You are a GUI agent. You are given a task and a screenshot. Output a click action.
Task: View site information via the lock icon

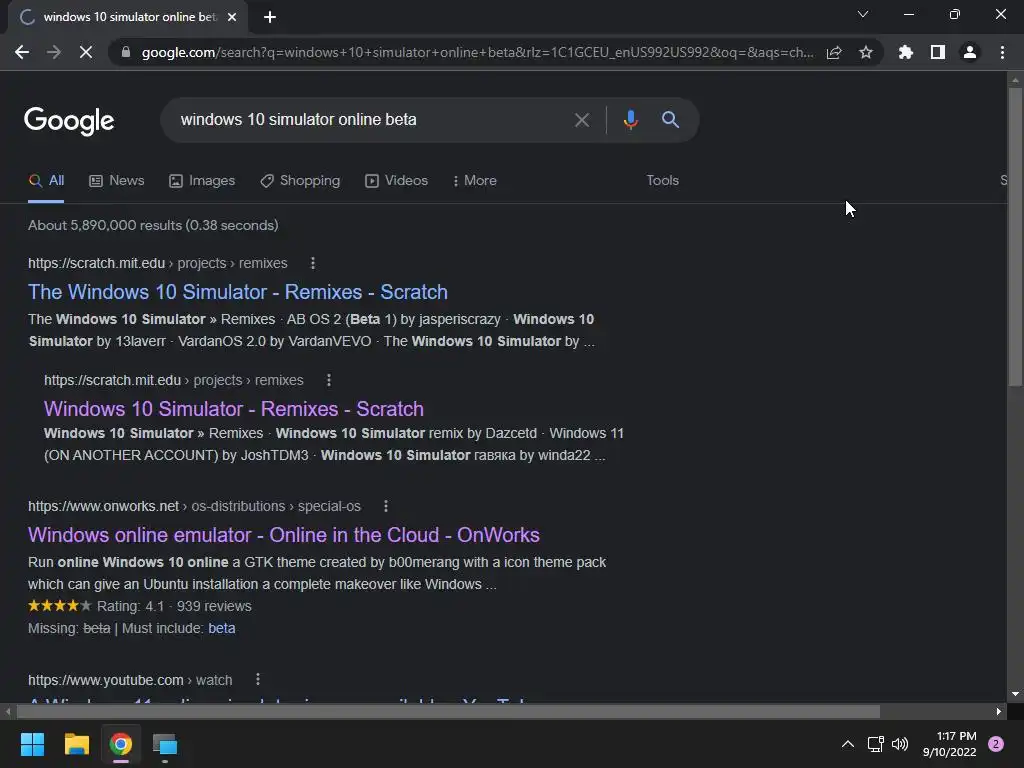(x=126, y=52)
